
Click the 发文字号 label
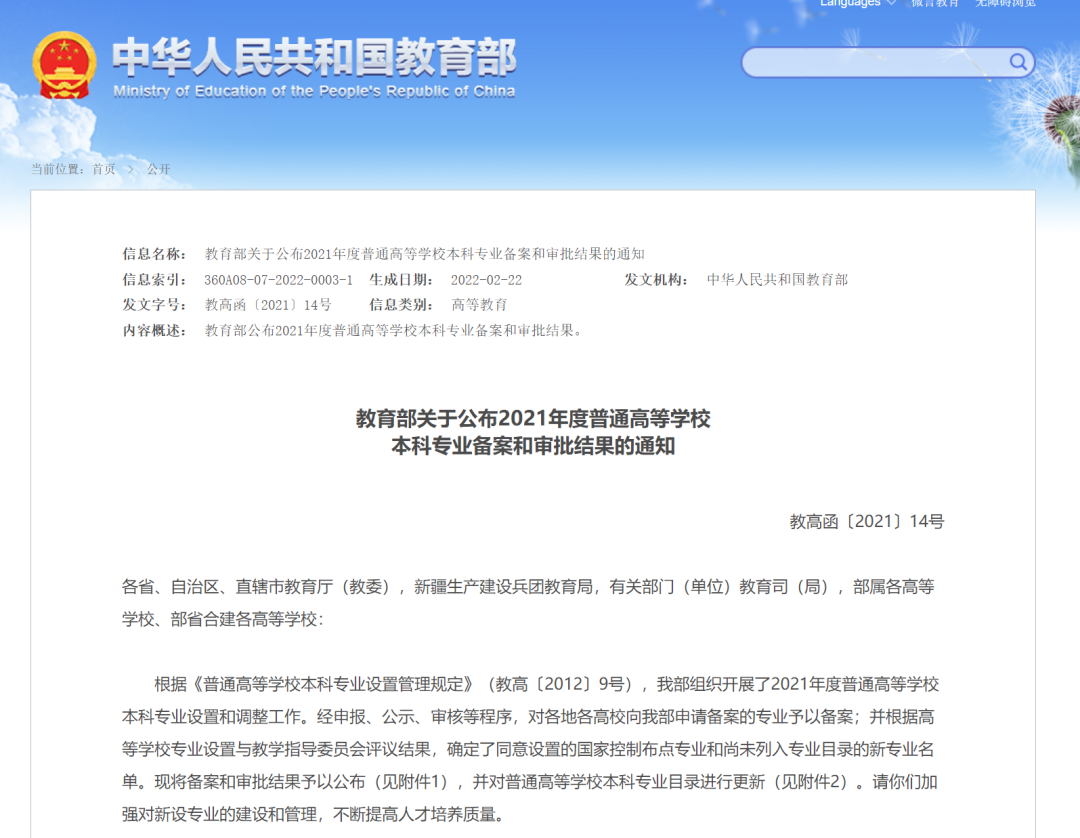pos(154,305)
